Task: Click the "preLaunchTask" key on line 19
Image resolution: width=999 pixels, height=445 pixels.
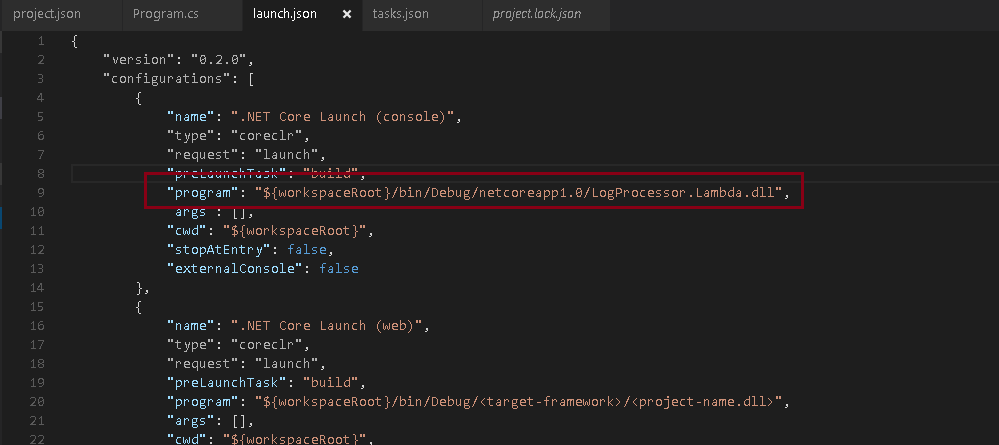Action: click(x=226, y=383)
